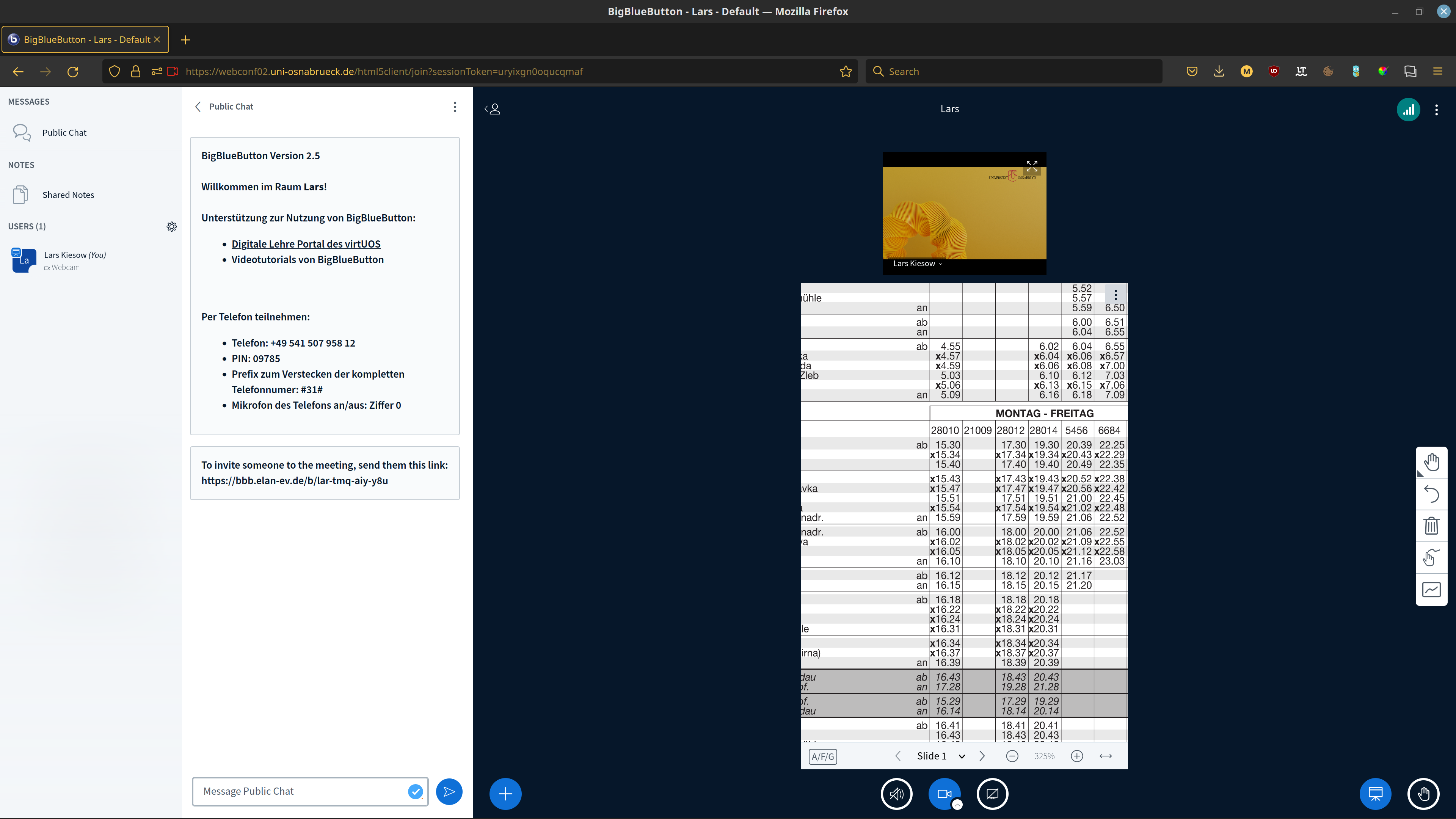Viewport: 1456px width, 819px height.
Task: Mute the microphone with the speaker button
Action: (x=896, y=794)
